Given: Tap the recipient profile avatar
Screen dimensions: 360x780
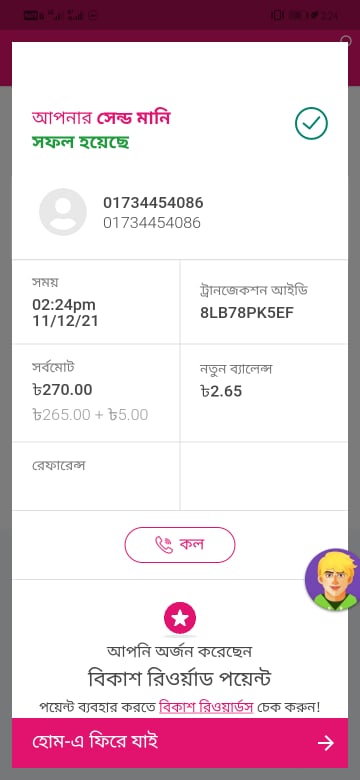Looking at the screenshot, I should point(63,212).
